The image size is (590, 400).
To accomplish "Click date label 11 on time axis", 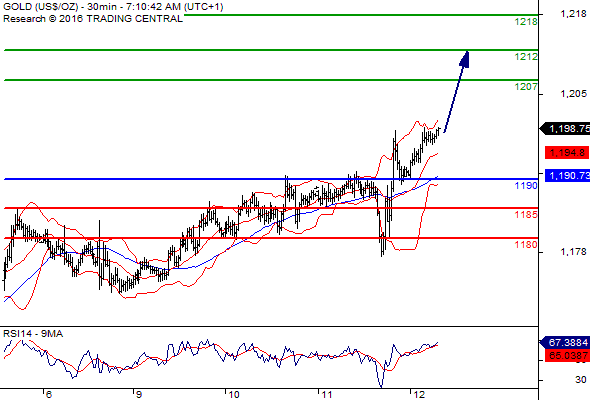I will tap(327, 395).
